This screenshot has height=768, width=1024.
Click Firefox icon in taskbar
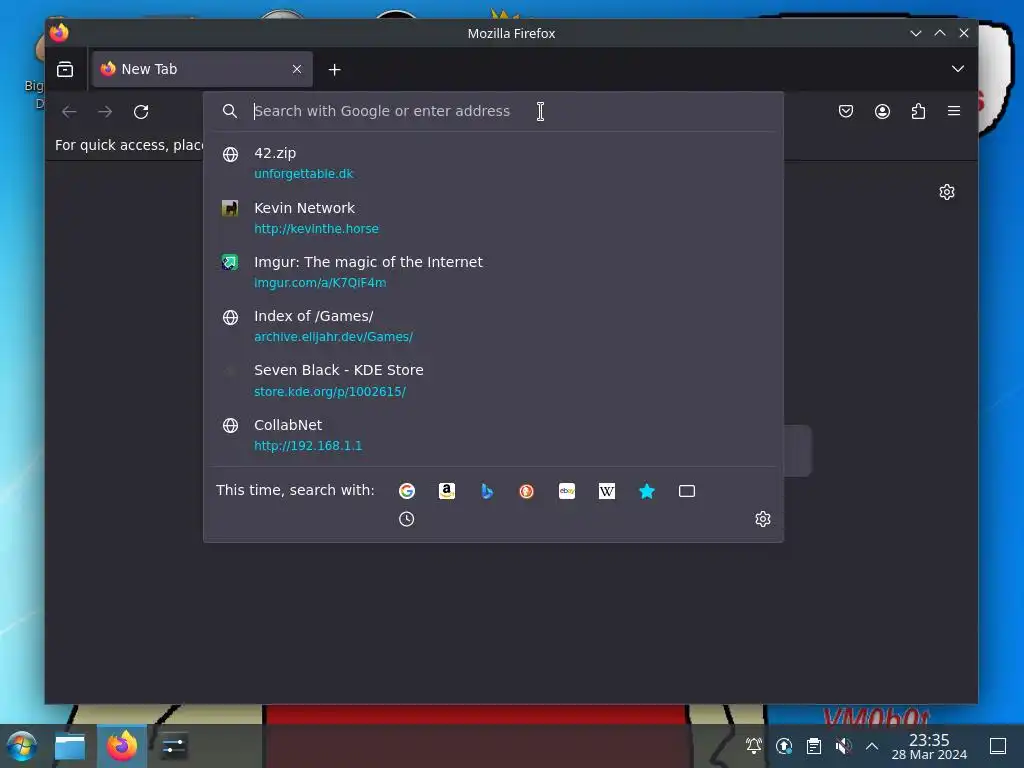pyautogui.click(x=122, y=746)
